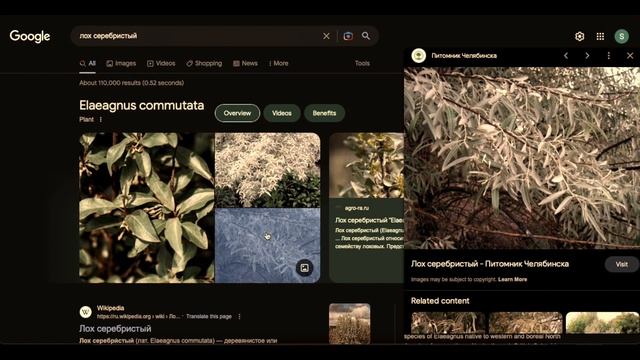Screen dimensions: 640x360
Task: Click Лох серебристый - Питомник Челябинска title
Action: pos(490,264)
